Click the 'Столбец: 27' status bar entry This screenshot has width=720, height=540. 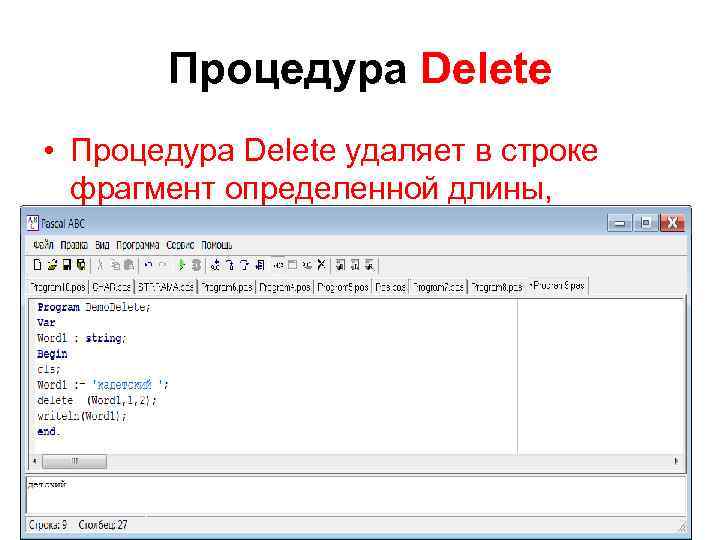click(x=103, y=524)
